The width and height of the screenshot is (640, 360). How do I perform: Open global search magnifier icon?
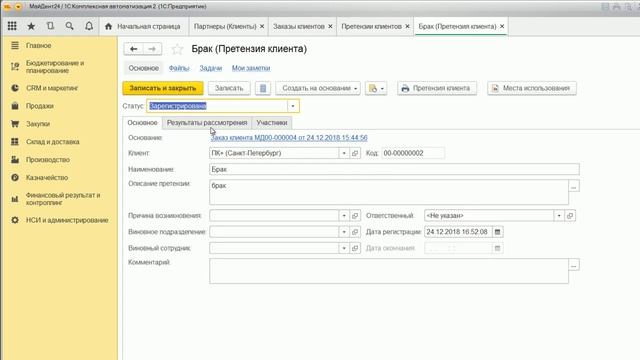coord(69,26)
